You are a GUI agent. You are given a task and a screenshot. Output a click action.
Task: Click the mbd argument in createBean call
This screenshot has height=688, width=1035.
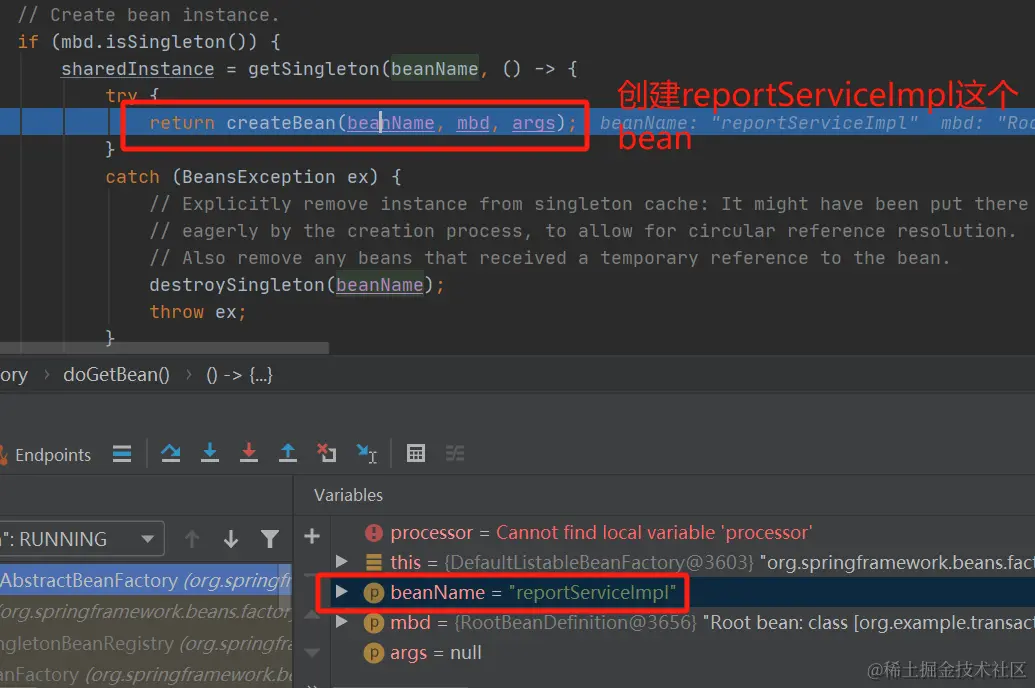click(473, 123)
